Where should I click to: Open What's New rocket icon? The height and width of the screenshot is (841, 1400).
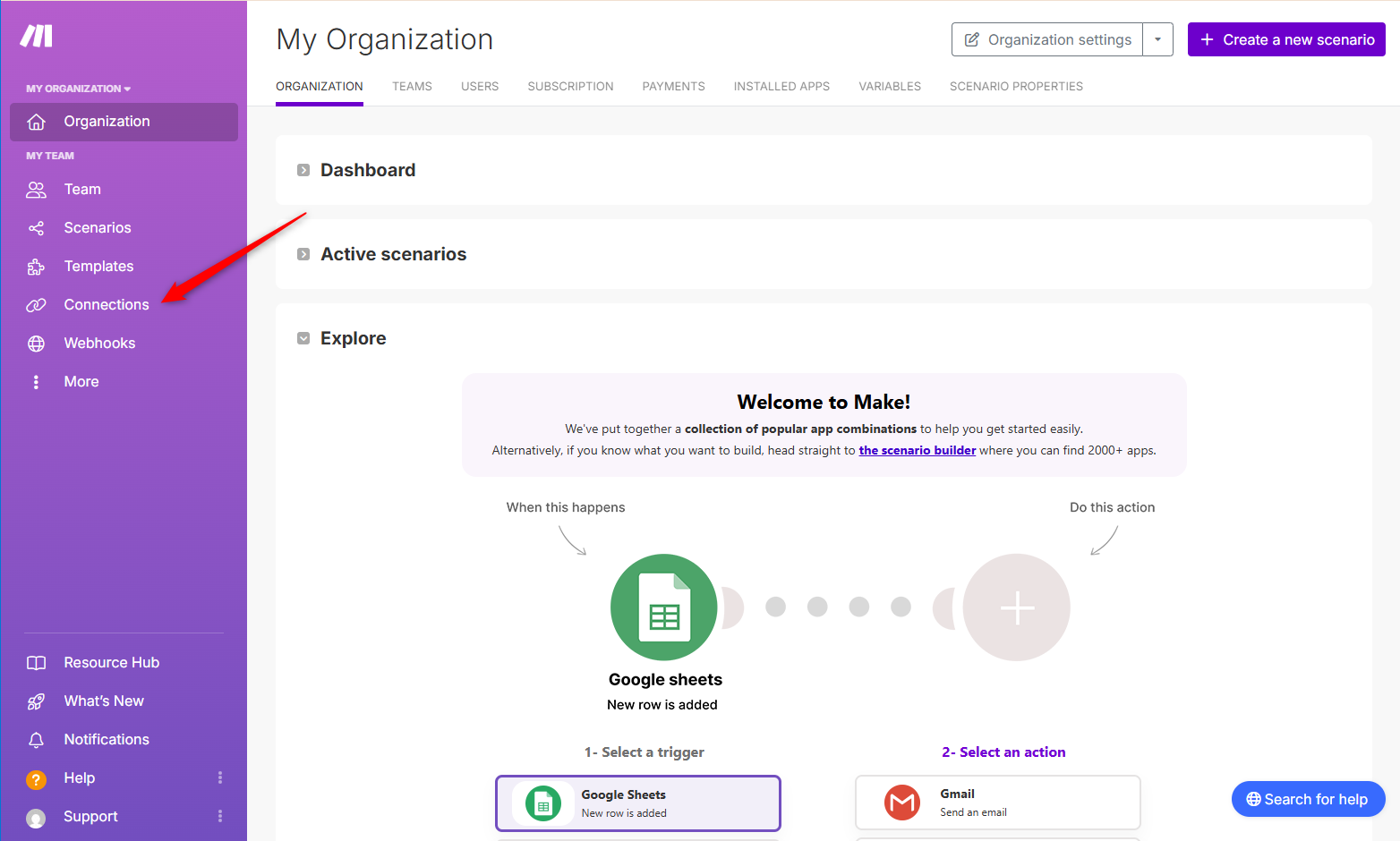[36, 701]
